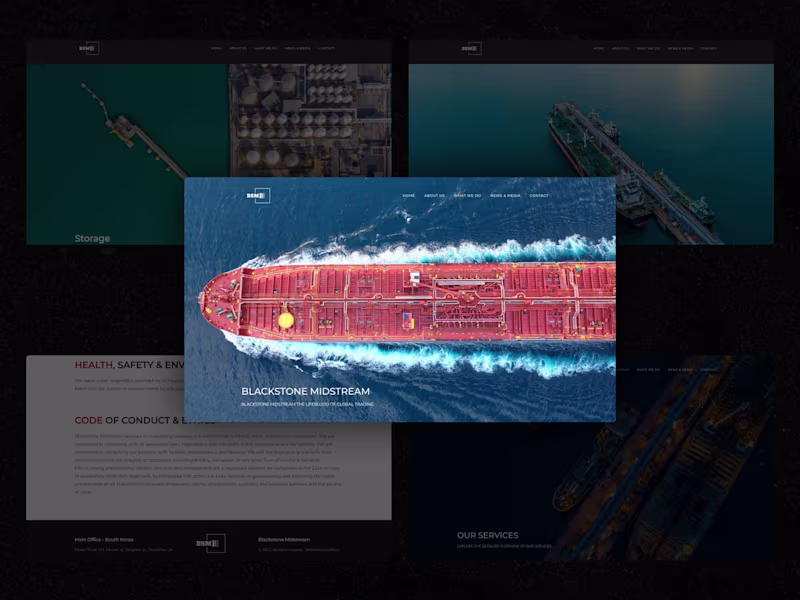
Task: Open ABOUT US in the front homepage navigation
Action: coord(434,195)
